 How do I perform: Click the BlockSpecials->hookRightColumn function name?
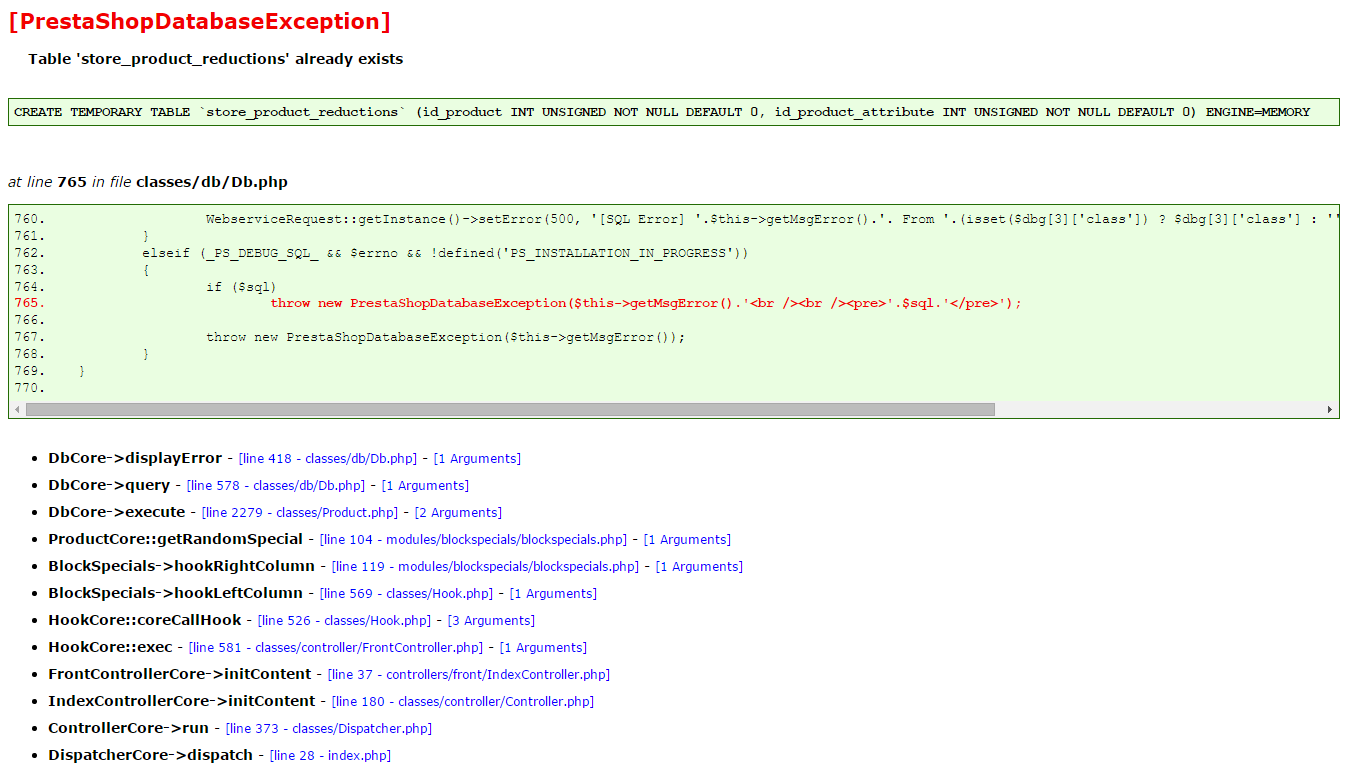[x=182, y=566]
